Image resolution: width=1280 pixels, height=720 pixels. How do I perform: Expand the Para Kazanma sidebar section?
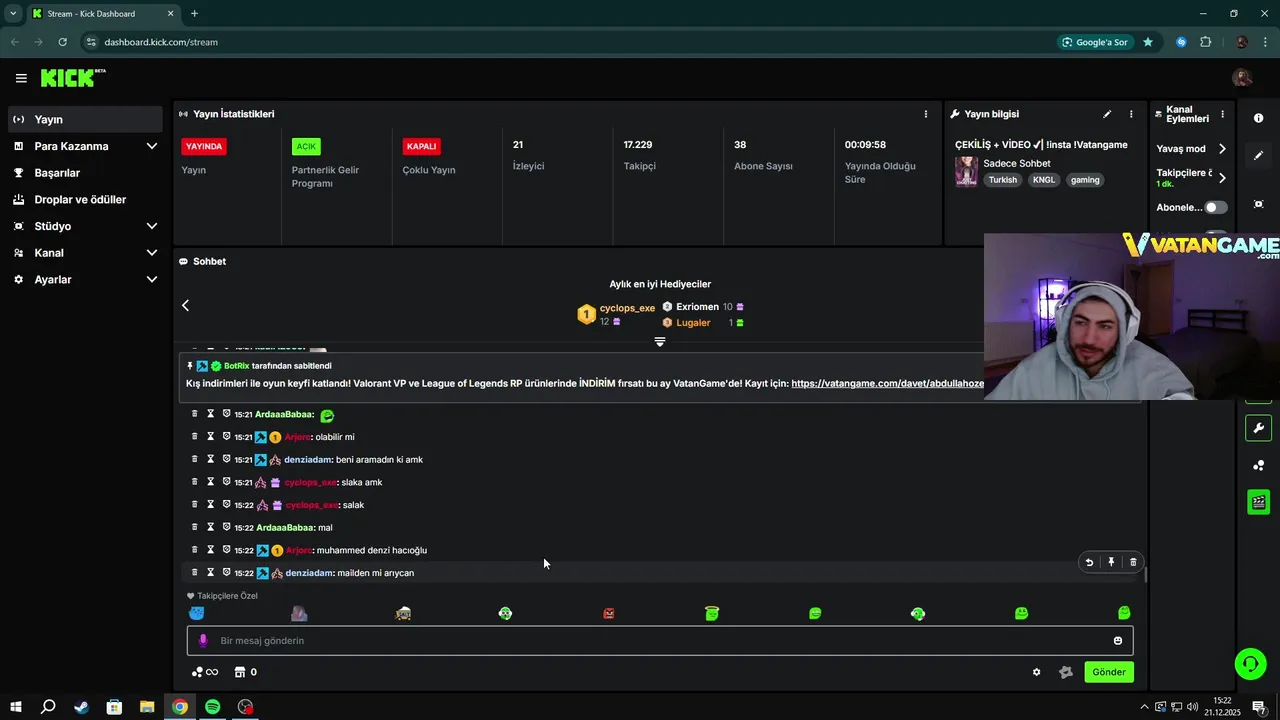pyautogui.click(x=151, y=146)
